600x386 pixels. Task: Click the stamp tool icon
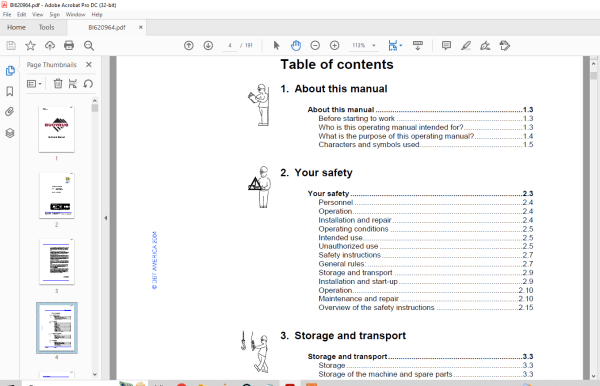point(505,46)
